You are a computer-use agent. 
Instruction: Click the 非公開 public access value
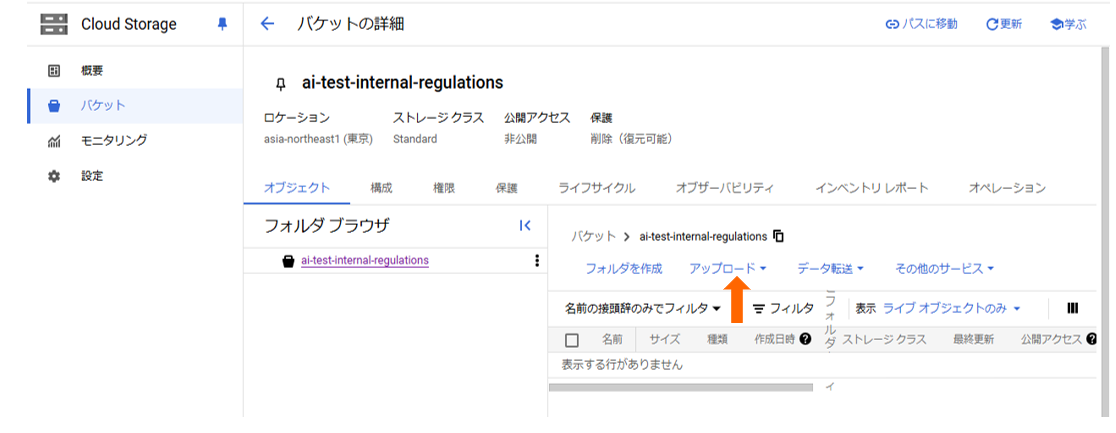click(520, 140)
